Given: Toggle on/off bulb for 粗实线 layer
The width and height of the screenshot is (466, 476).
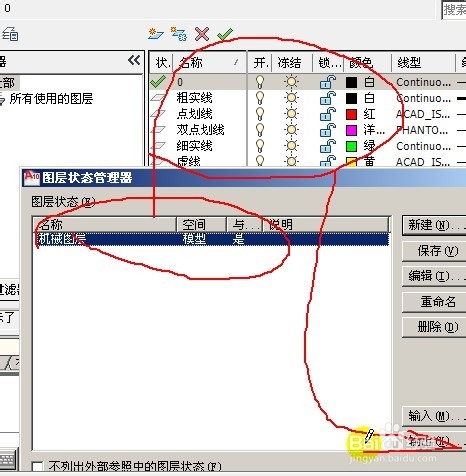Looking at the screenshot, I should click(x=260, y=98).
